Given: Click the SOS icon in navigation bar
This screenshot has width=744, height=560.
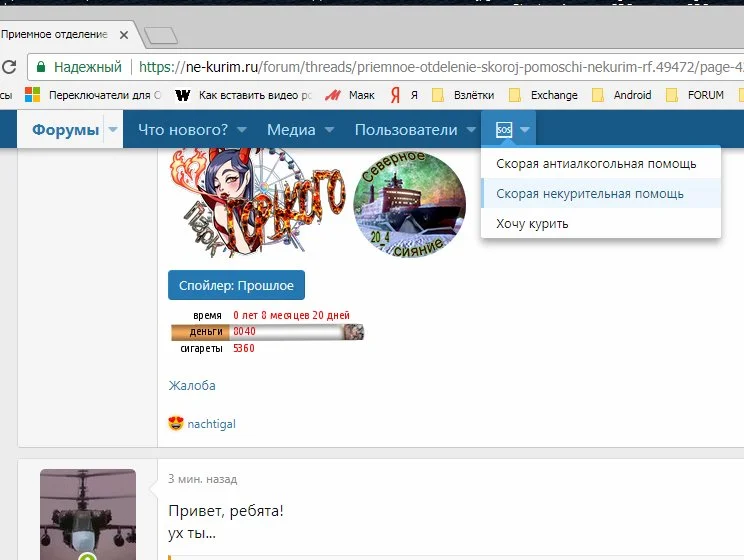Looking at the screenshot, I should coord(503,130).
